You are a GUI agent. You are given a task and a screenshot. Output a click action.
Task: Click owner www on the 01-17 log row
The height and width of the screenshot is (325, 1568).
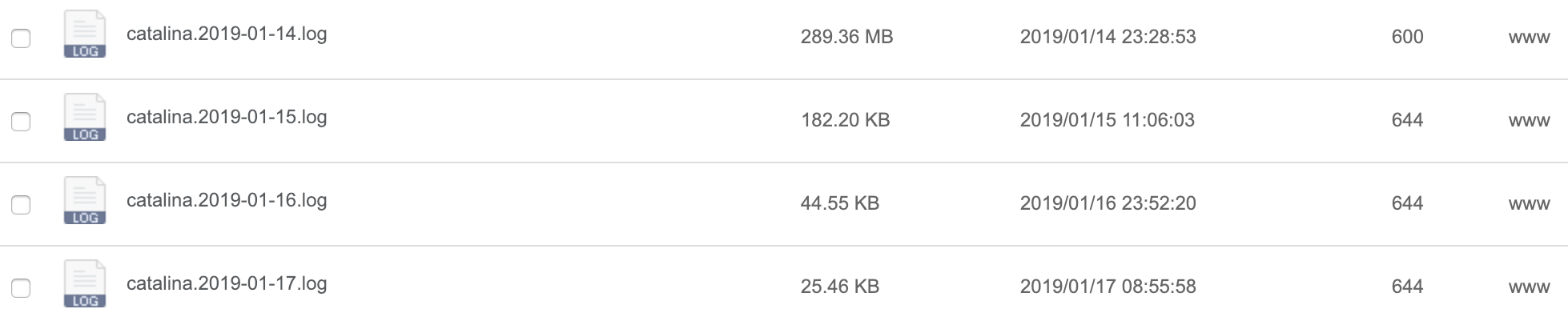1530,287
